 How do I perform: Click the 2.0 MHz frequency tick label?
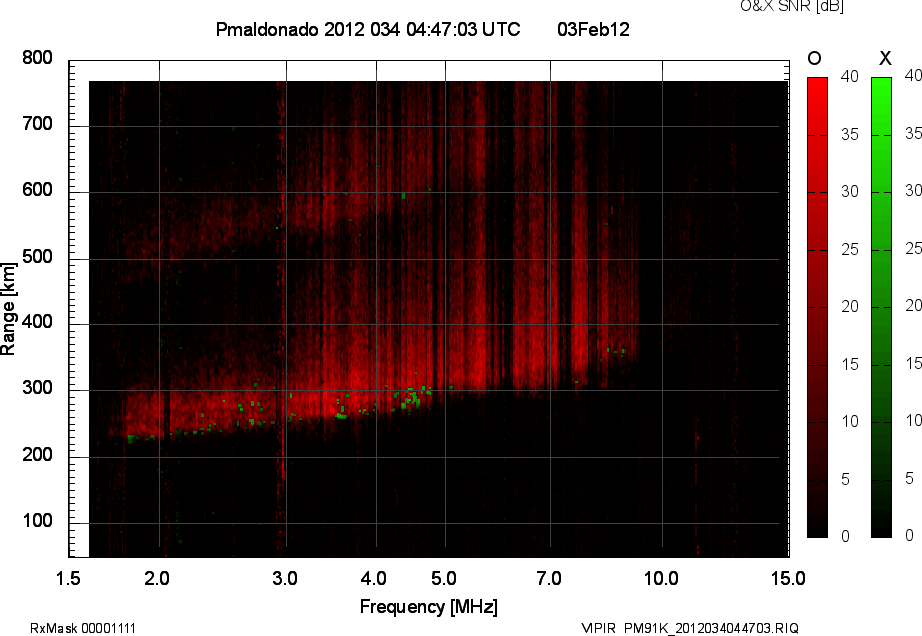click(x=157, y=579)
